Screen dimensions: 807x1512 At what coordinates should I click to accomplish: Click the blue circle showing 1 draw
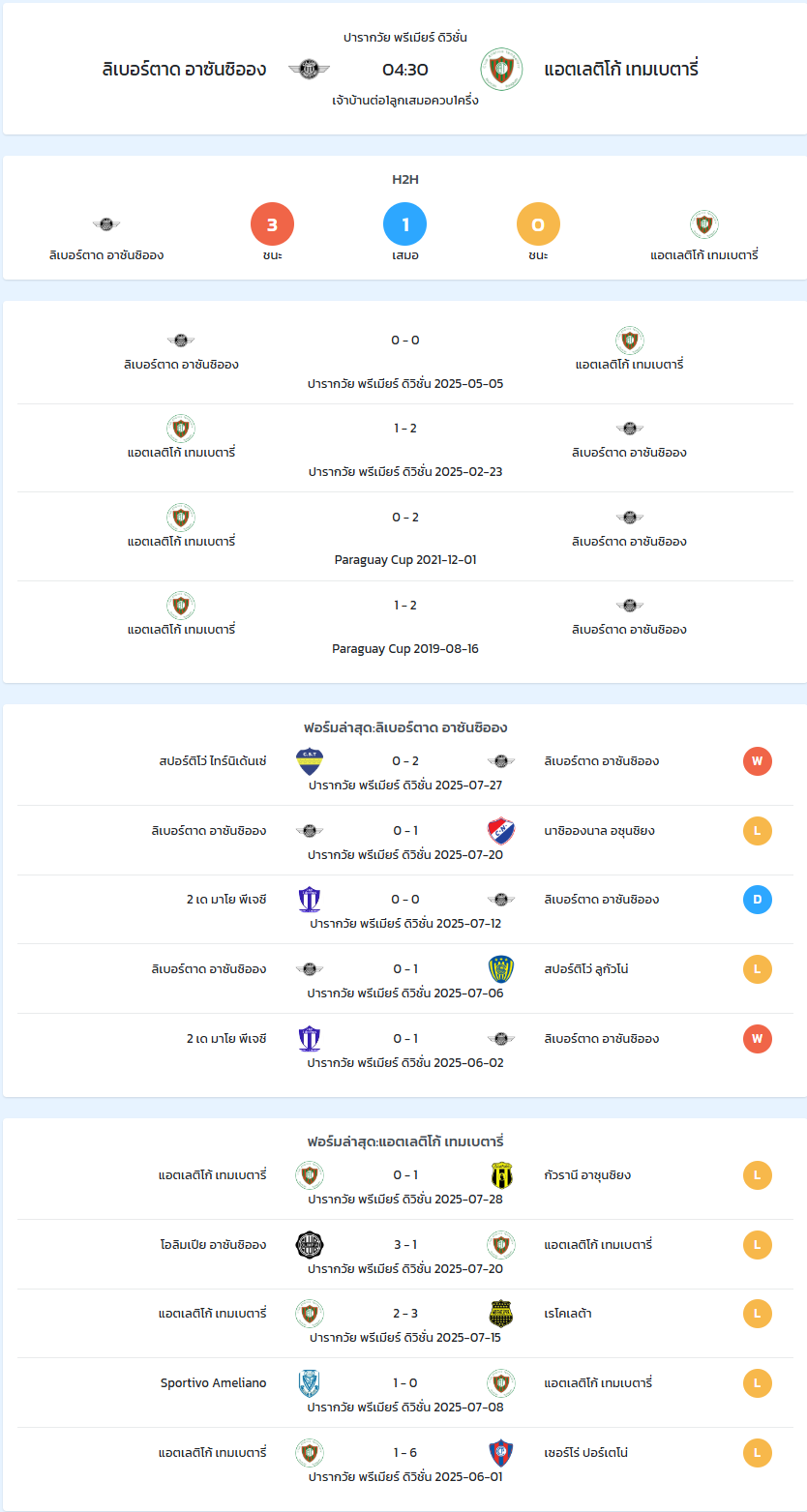405,225
